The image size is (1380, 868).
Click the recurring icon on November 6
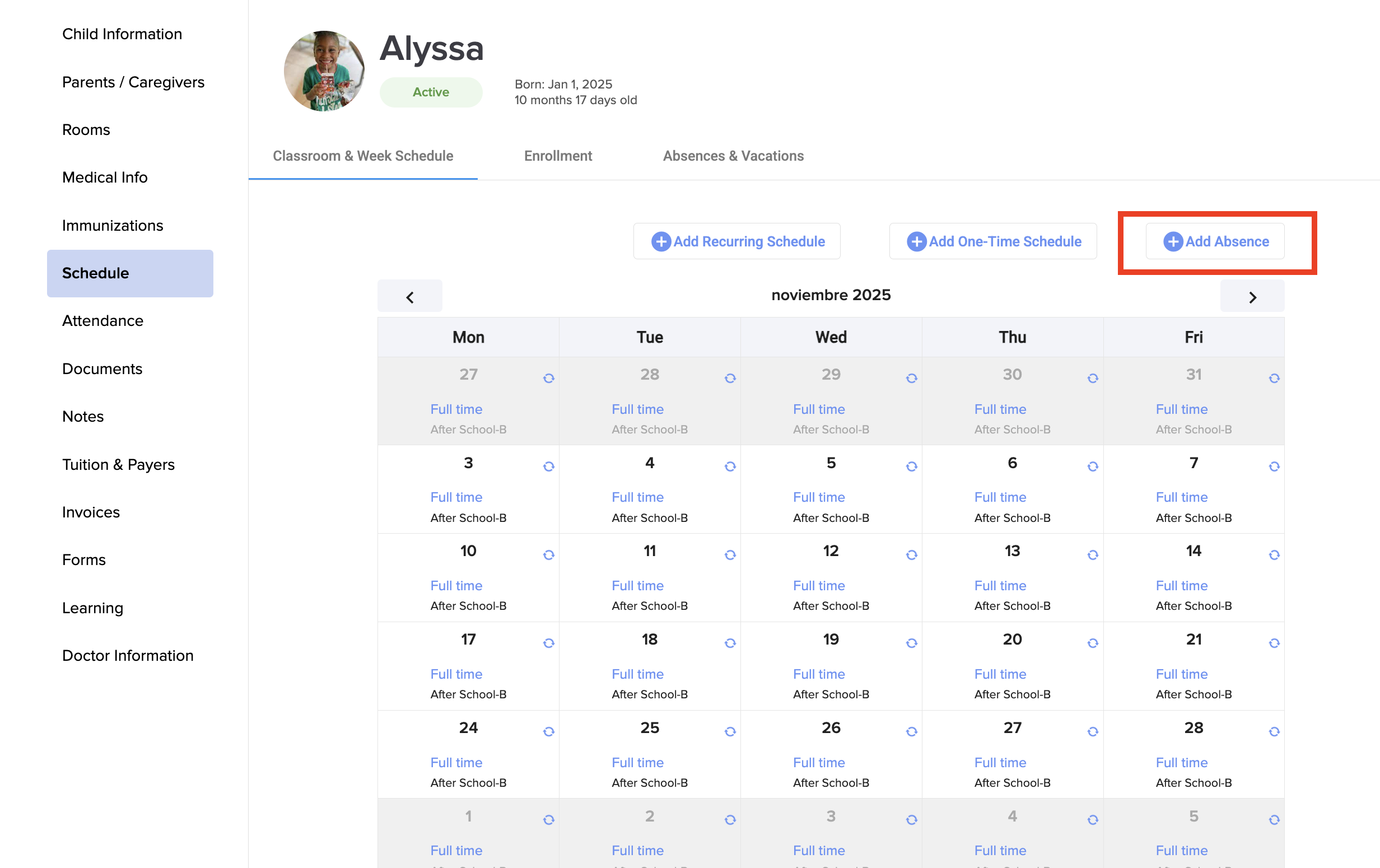click(1092, 466)
